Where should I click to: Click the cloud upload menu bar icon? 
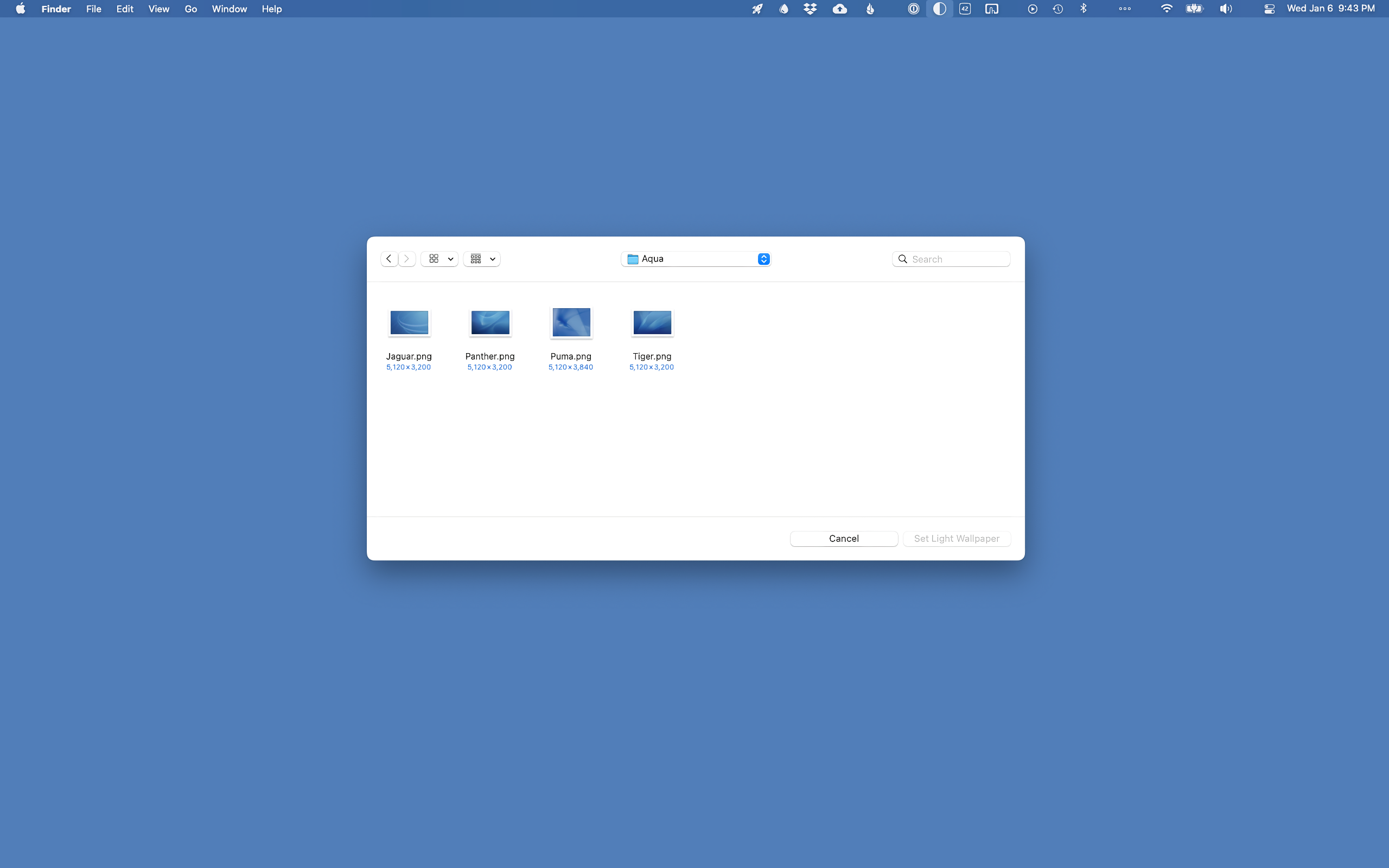[x=840, y=9]
